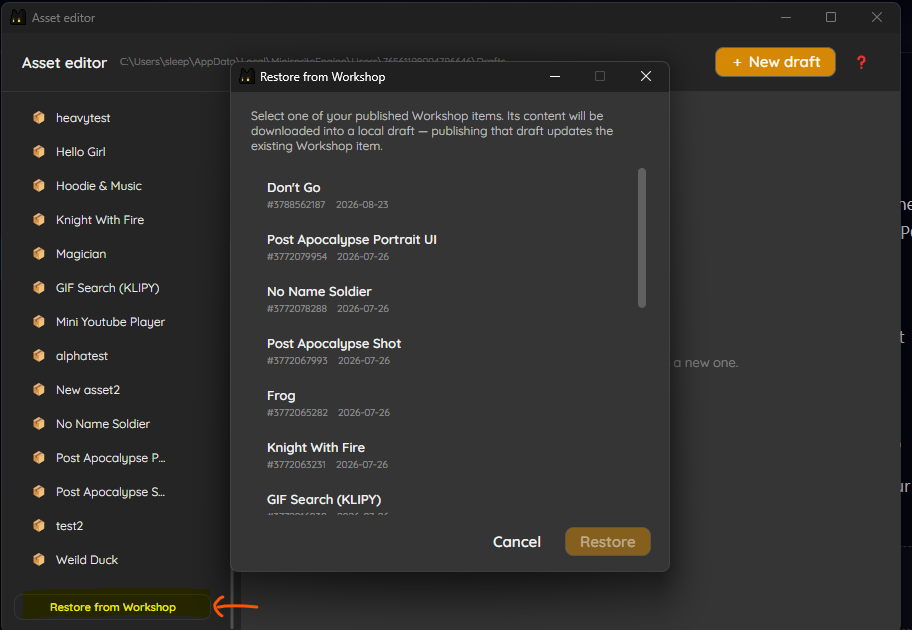Open the Weild Duck draft

click(87, 560)
